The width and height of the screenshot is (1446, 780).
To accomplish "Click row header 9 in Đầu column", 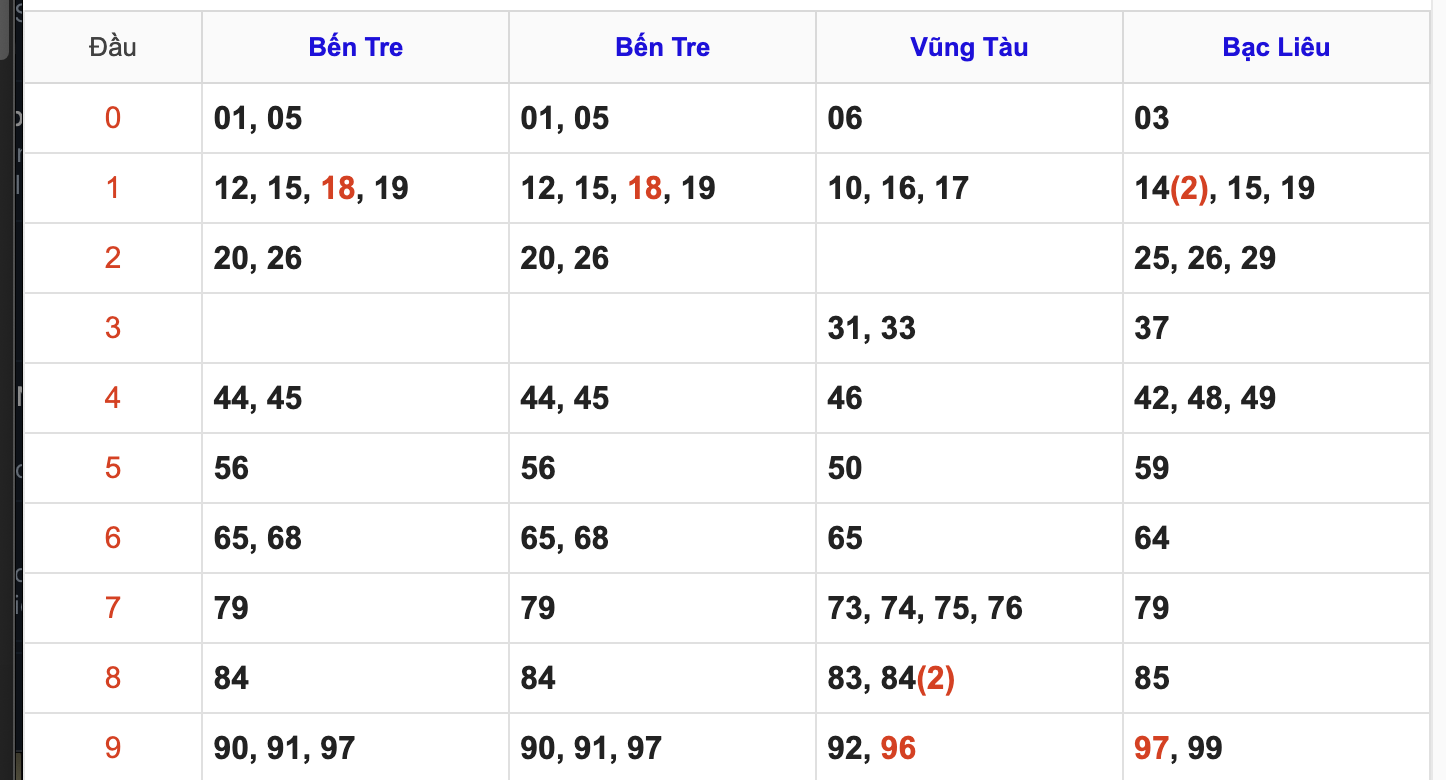I will 112,748.
